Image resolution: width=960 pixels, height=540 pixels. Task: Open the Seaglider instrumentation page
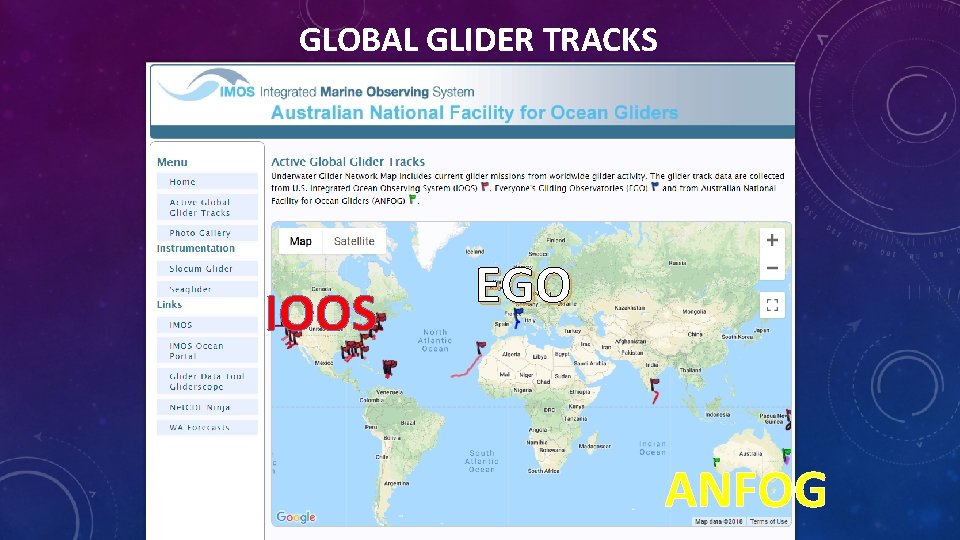pyautogui.click(x=207, y=289)
